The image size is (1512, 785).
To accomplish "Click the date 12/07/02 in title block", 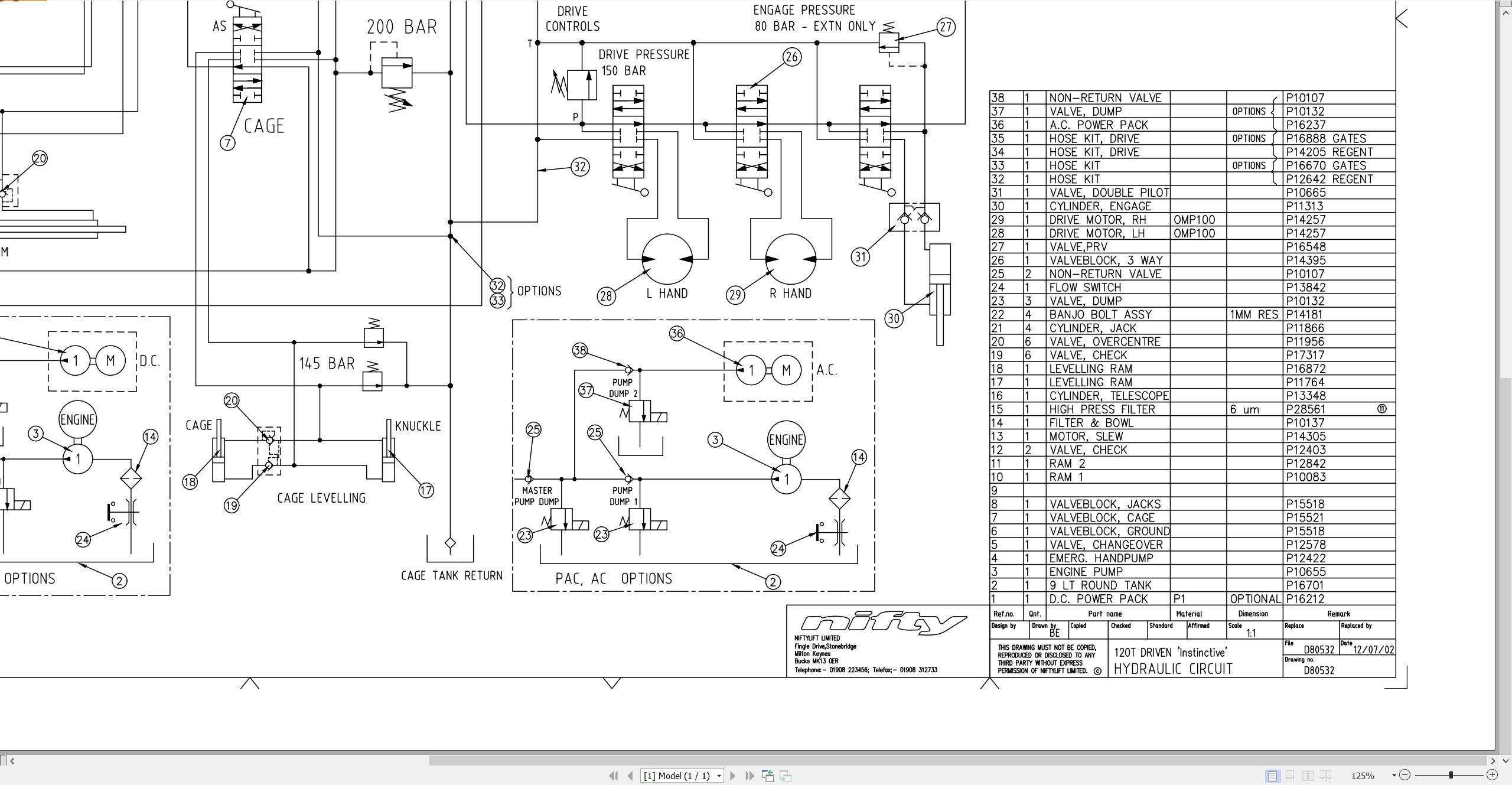I will (1374, 650).
